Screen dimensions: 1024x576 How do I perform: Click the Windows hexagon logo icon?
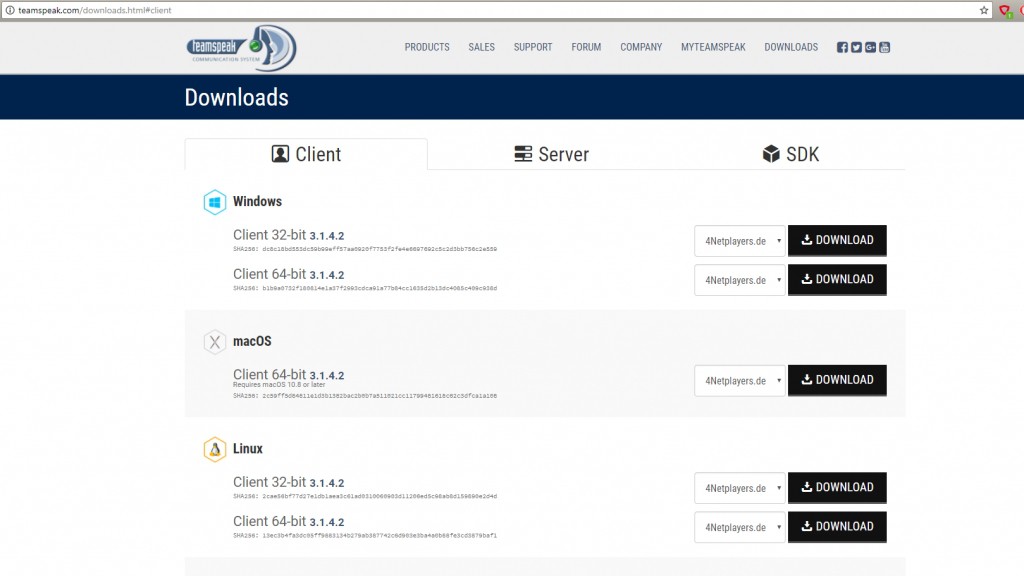(x=214, y=202)
